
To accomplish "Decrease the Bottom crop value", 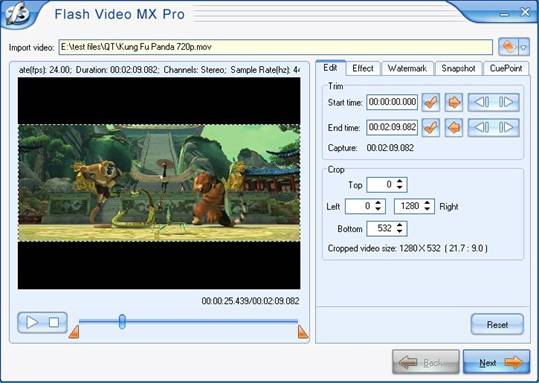I will point(399,232).
